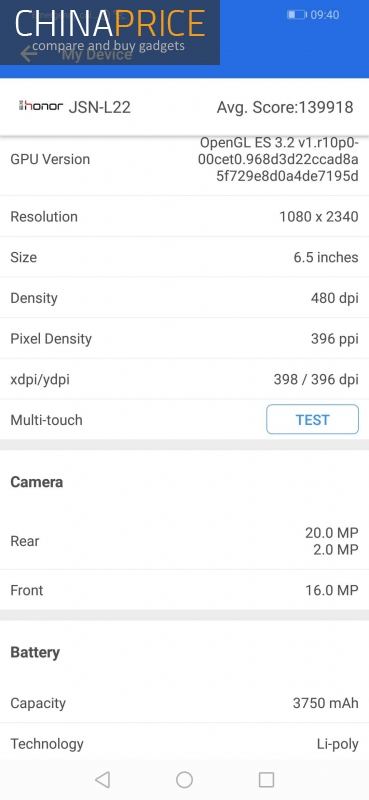
Task: Tap the battery icon in status bar
Action: coord(296,15)
